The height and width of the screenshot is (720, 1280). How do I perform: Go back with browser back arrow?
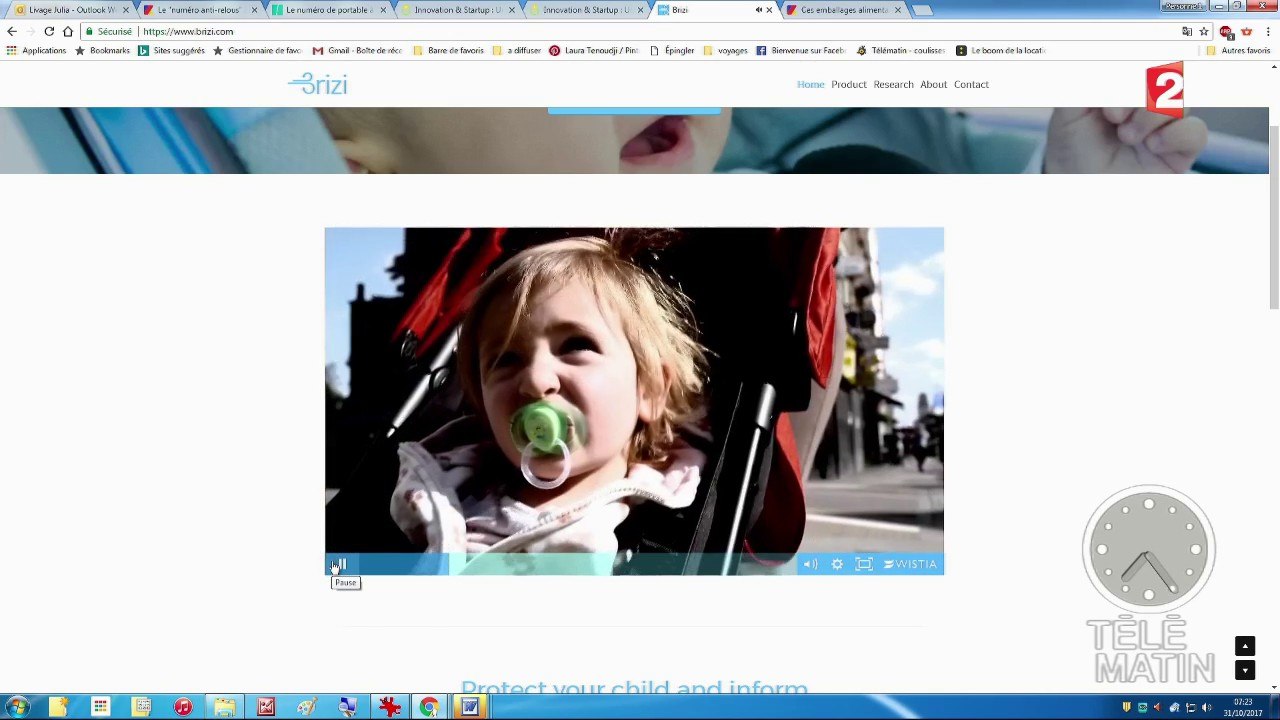(x=12, y=31)
